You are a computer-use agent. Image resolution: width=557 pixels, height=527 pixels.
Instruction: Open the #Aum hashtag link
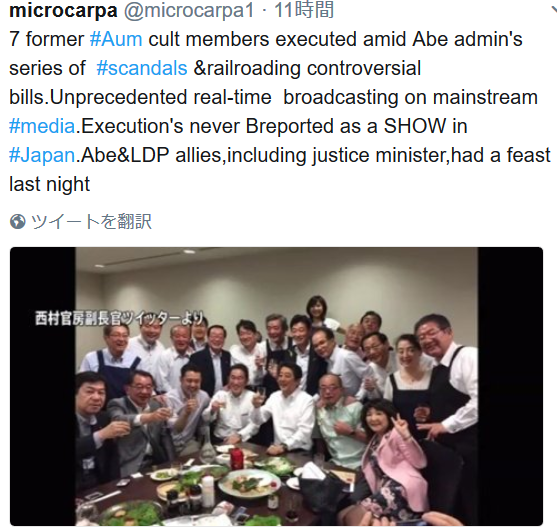coord(116,39)
